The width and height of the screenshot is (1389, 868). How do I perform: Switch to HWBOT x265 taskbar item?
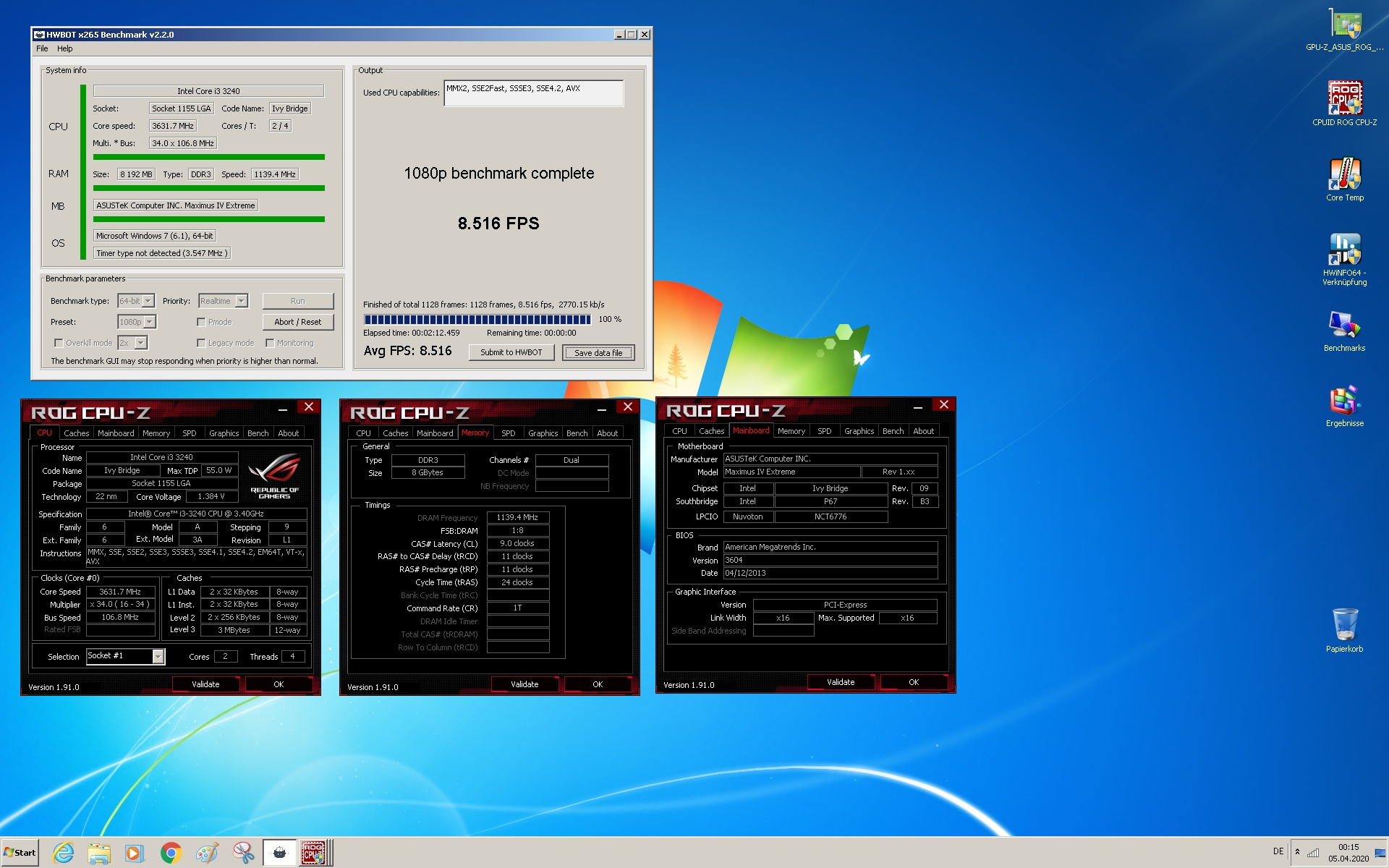pyautogui.click(x=279, y=853)
